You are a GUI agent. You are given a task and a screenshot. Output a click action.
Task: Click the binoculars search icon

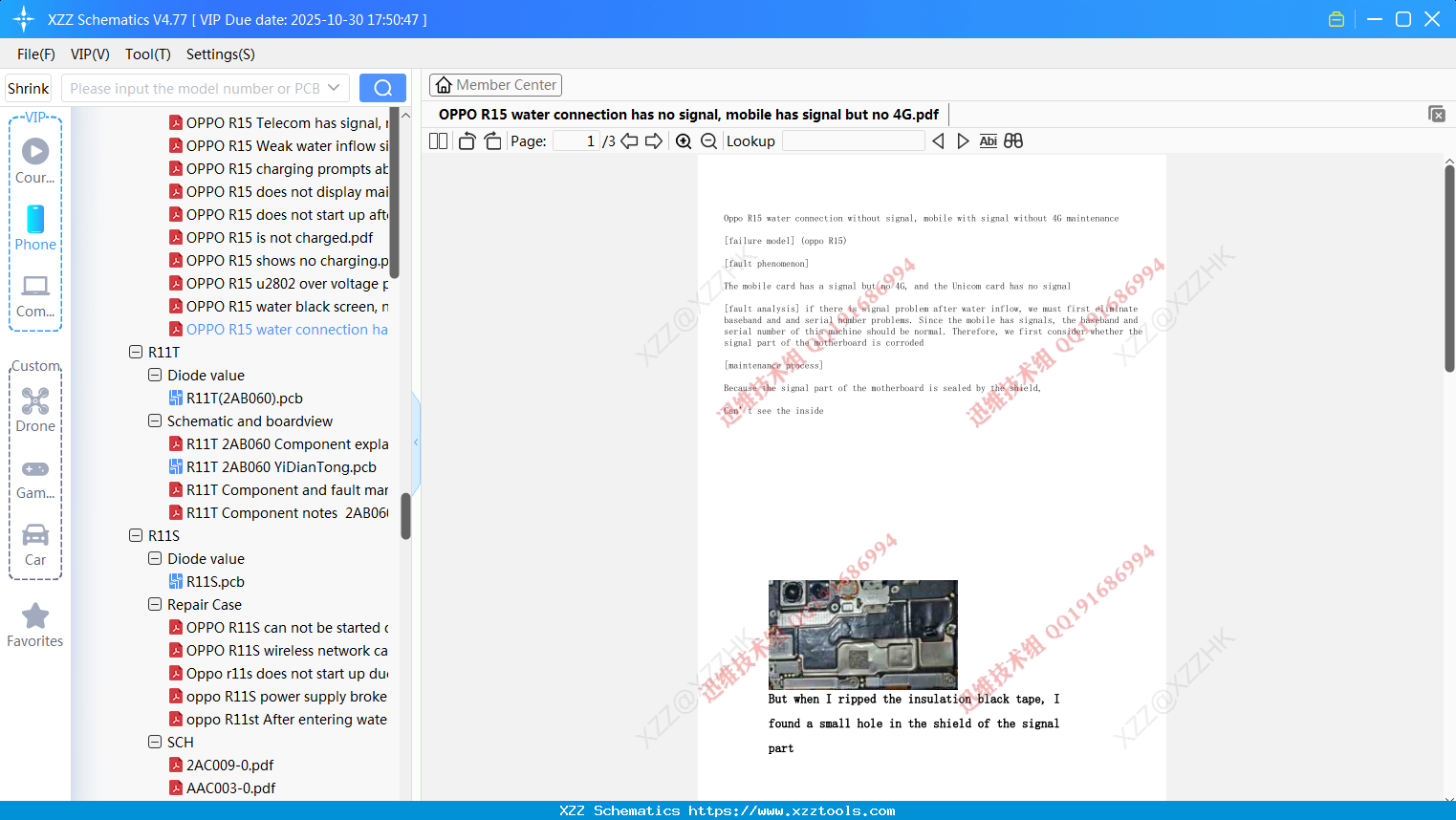(1013, 141)
